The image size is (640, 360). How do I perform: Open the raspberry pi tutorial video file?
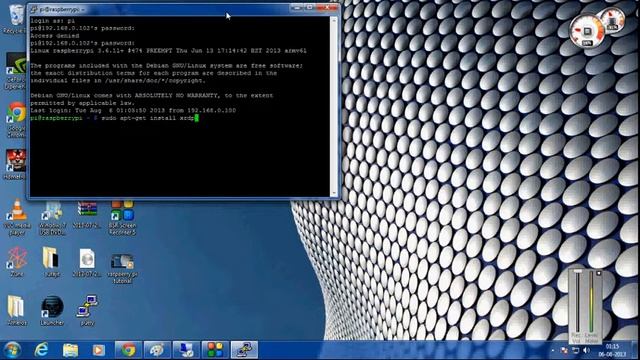pos(122,268)
